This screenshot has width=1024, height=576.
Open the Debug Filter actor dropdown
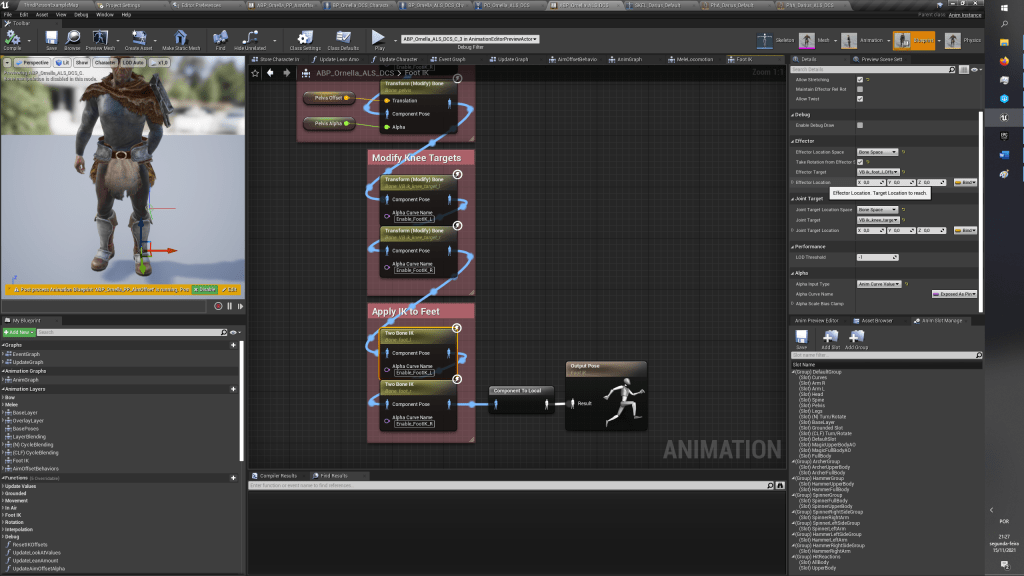point(470,39)
